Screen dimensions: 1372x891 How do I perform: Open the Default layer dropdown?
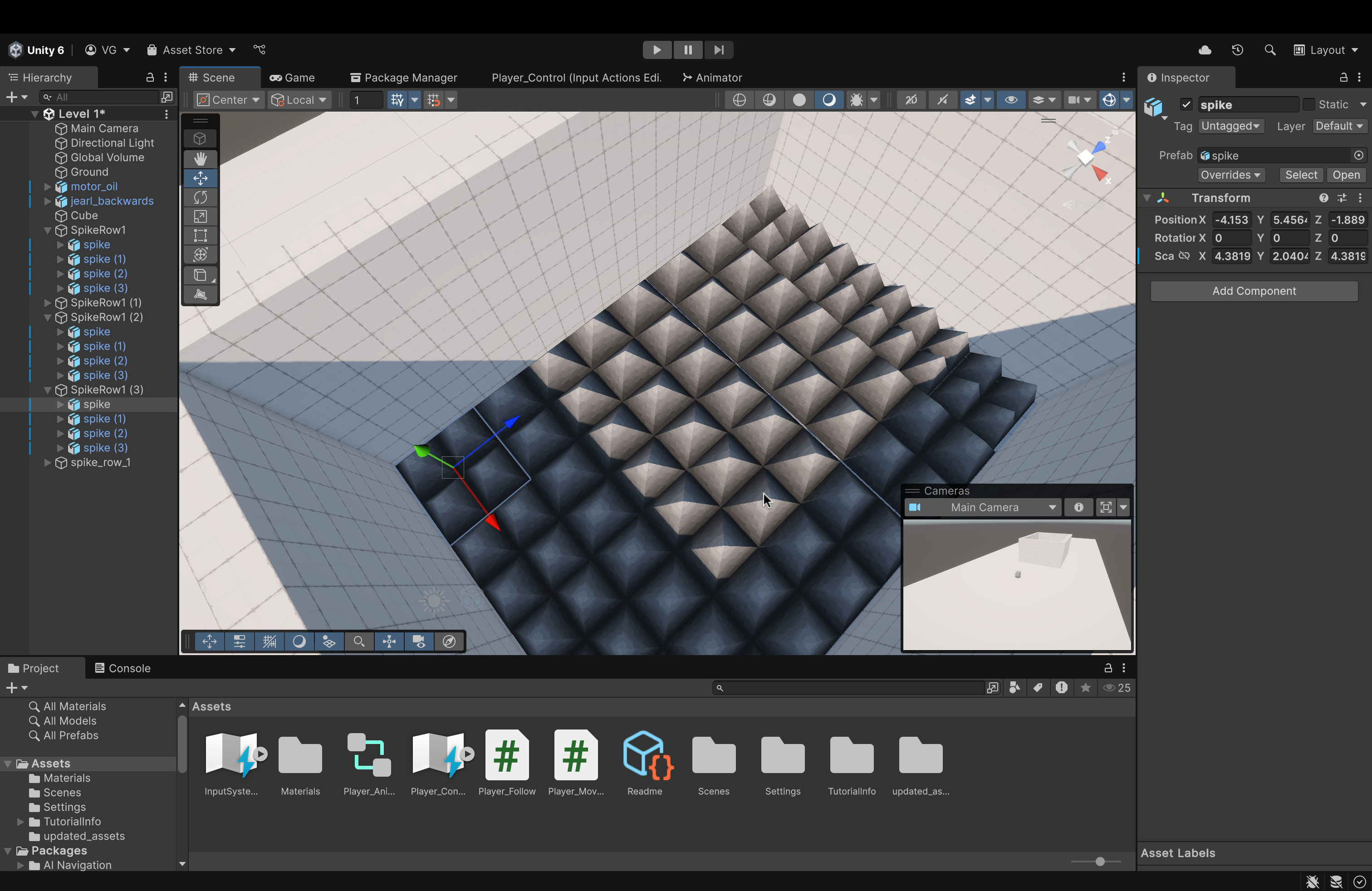1339,126
